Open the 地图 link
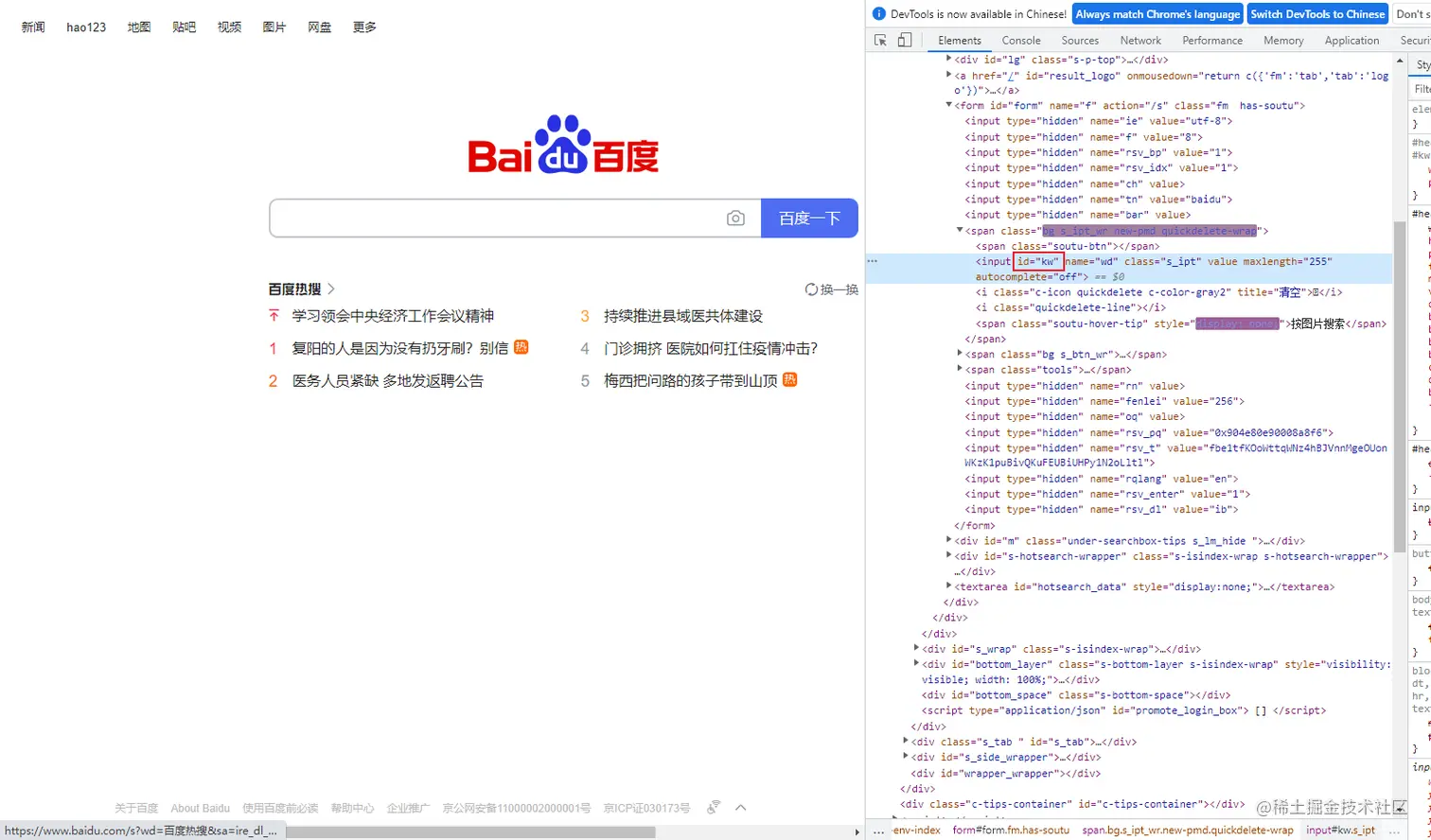 pyautogui.click(x=139, y=26)
